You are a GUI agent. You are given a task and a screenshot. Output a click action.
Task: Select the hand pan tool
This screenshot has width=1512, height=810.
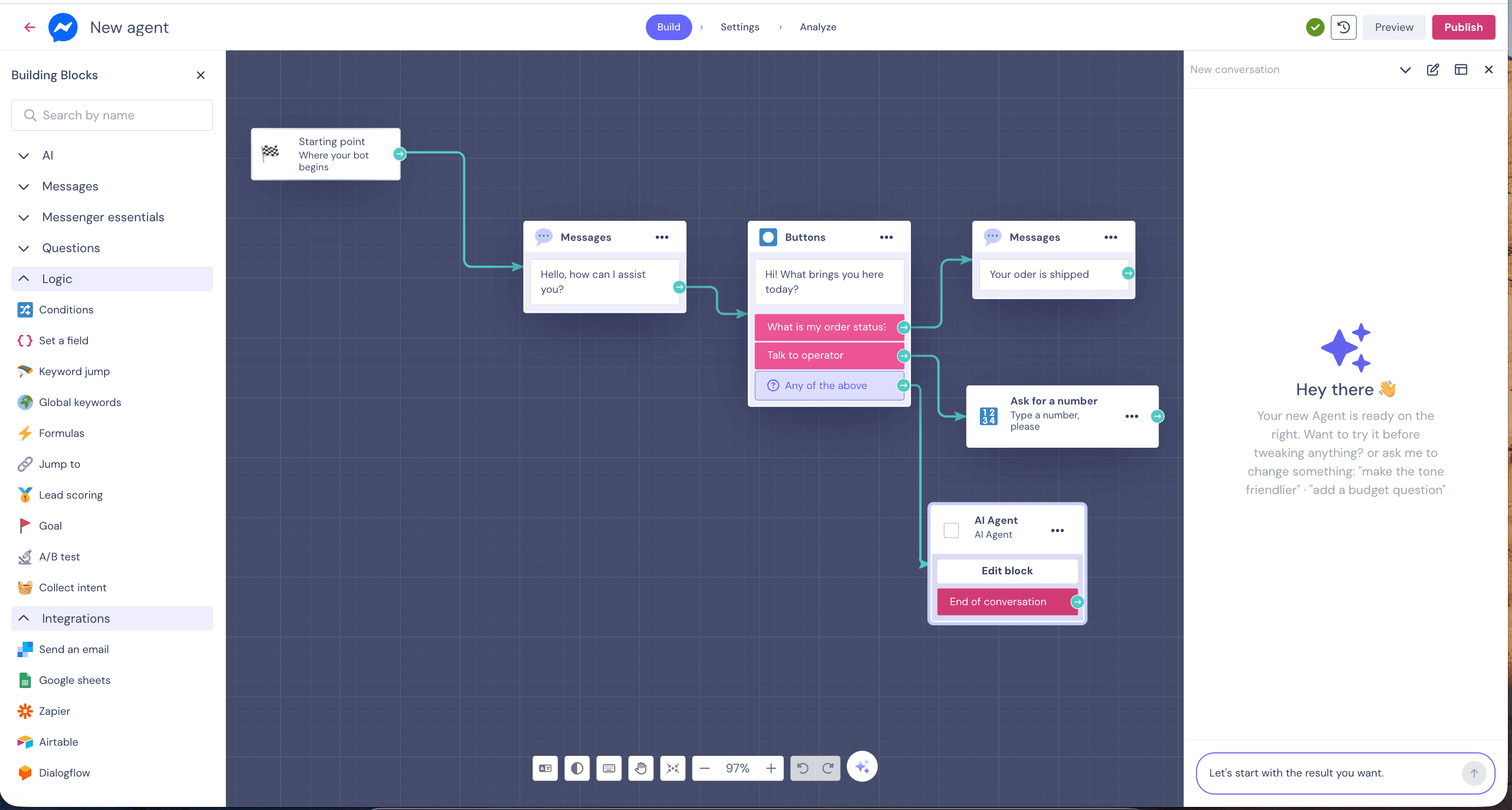click(x=640, y=768)
